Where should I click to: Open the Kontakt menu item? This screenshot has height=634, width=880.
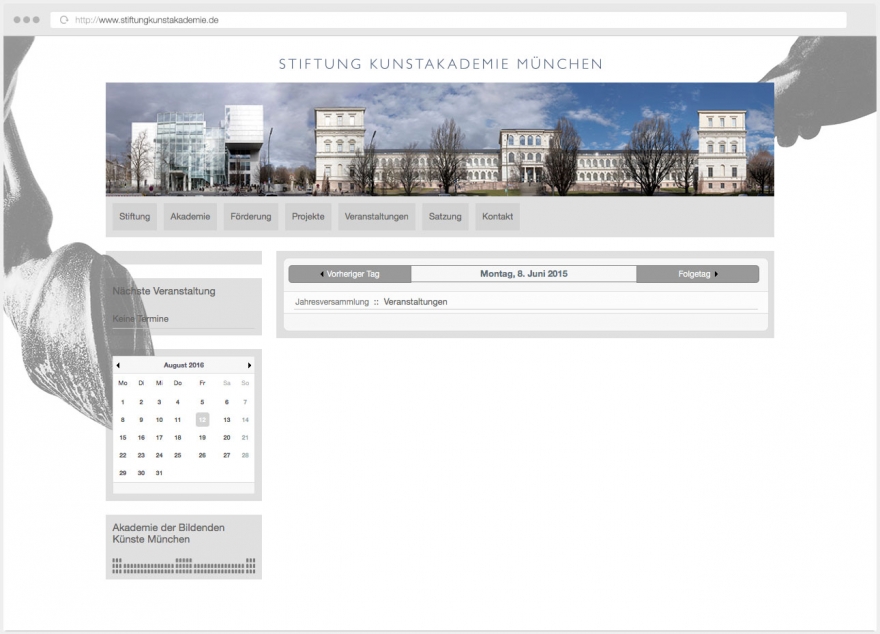(x=497, y=217)
